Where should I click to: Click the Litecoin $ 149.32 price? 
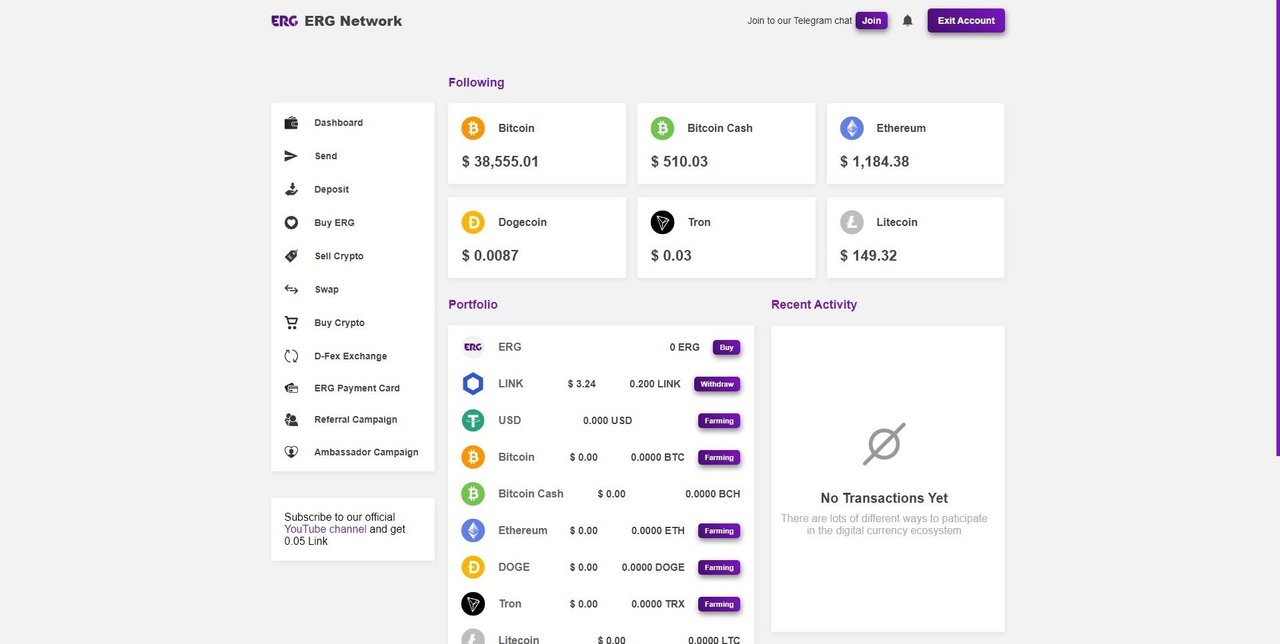pos(868,255)
